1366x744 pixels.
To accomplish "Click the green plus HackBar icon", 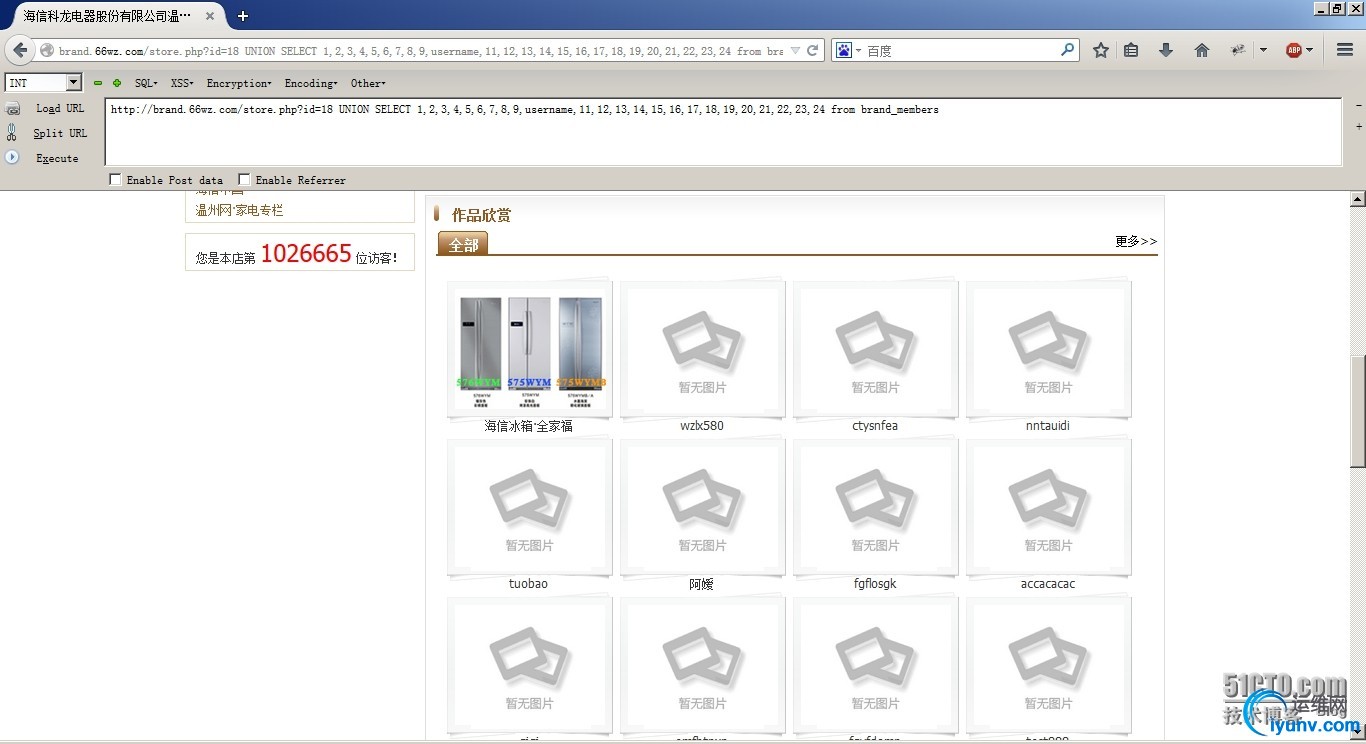I will pyautogui.click(x=117, y=83).
